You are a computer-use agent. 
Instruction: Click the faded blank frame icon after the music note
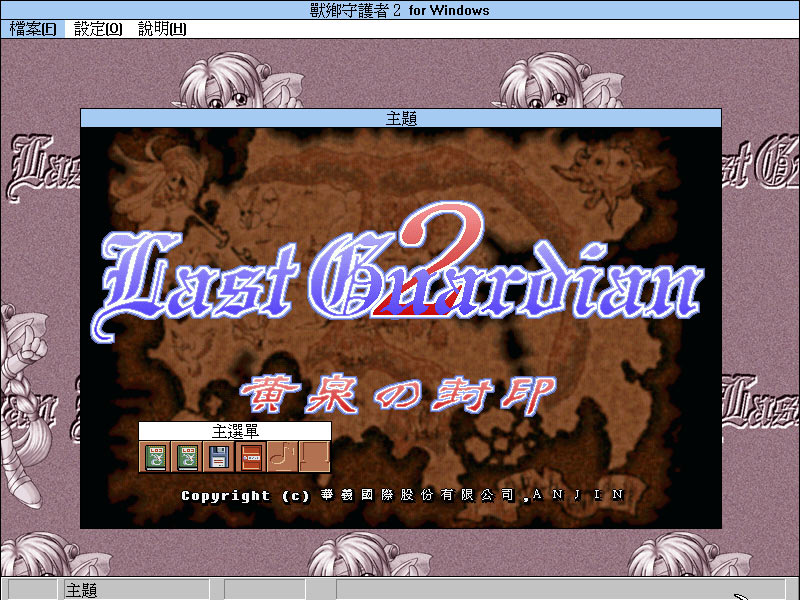coord(314,457)
